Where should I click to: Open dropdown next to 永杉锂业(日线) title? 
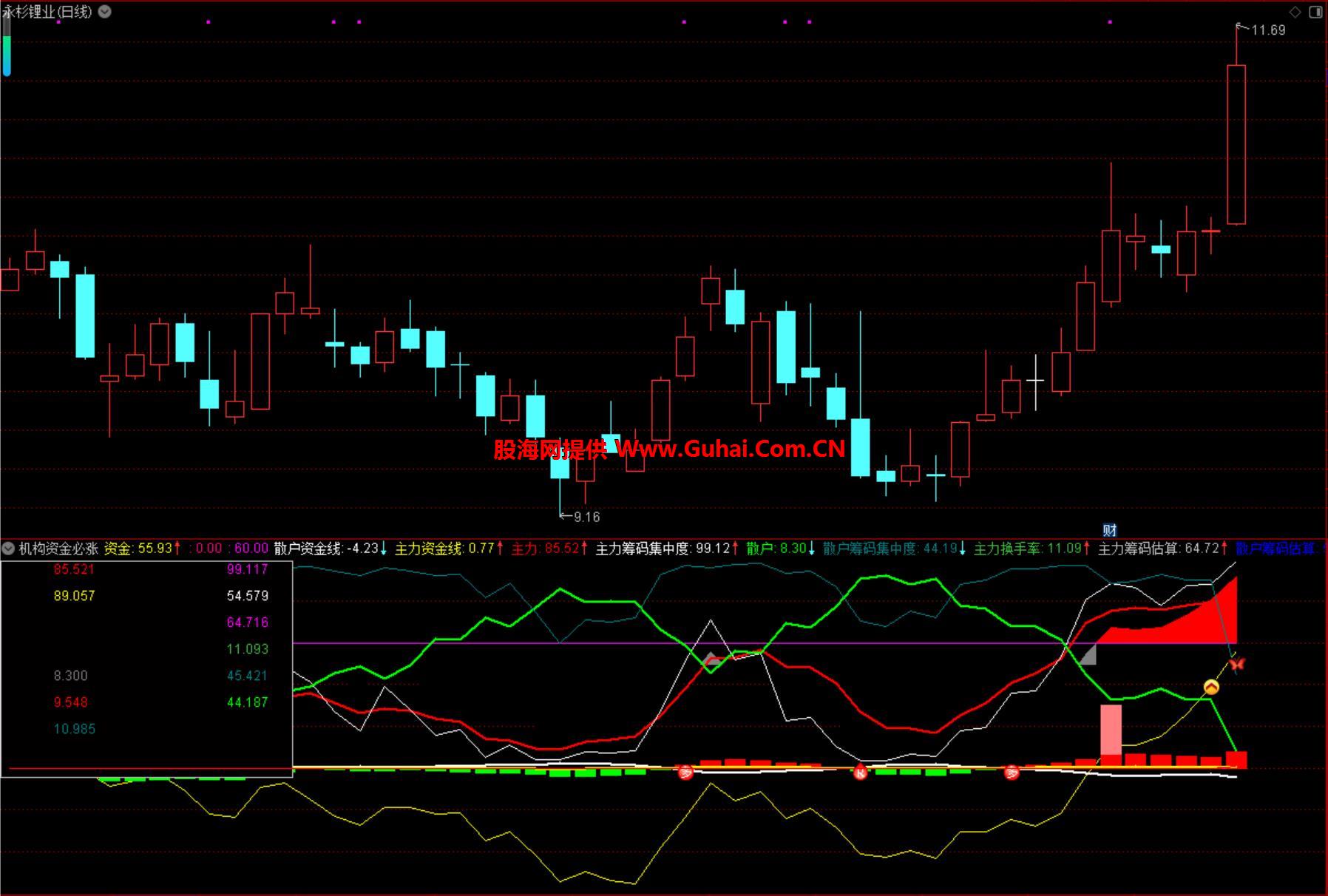pos(105,12)
